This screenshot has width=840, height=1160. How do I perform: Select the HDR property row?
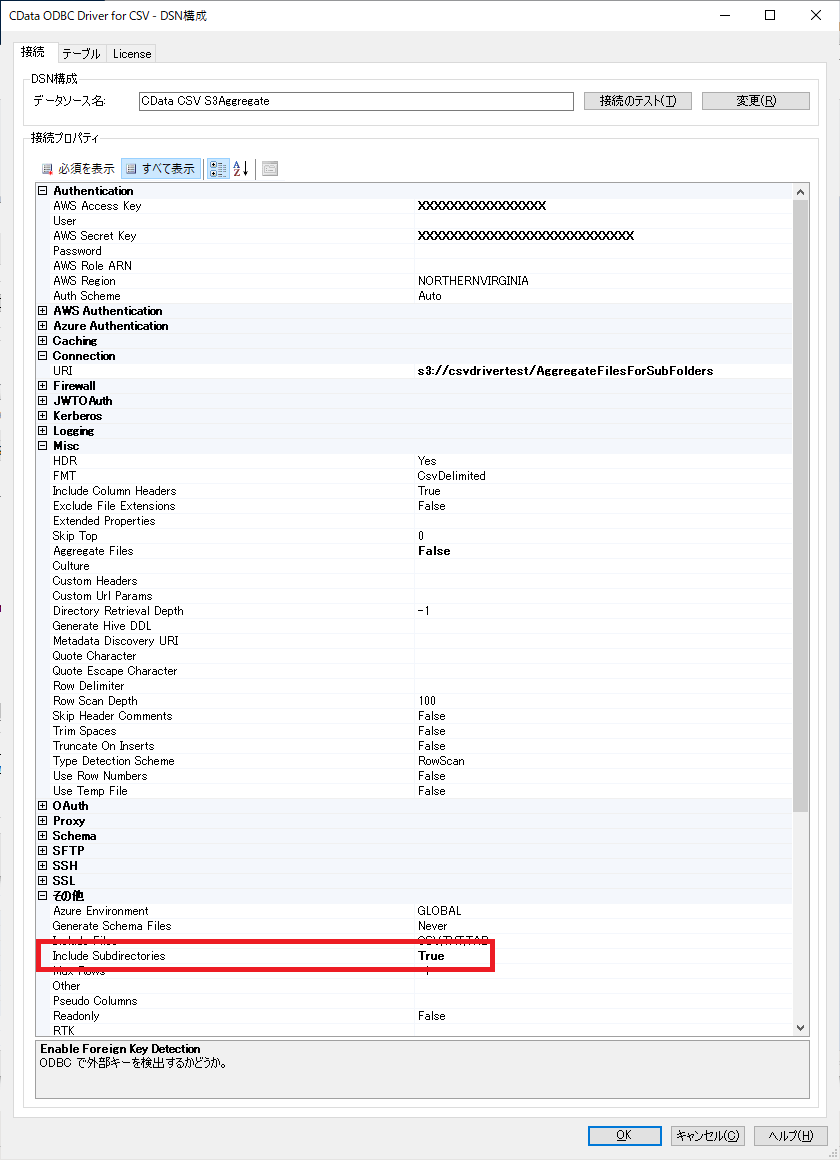tap(420, 461)
